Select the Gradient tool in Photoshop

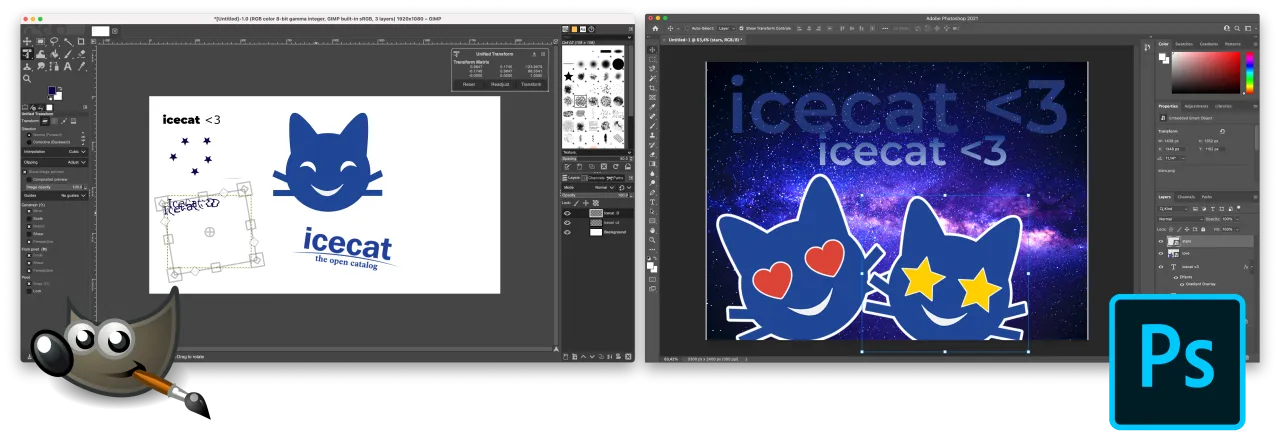(x=652, y=163)
